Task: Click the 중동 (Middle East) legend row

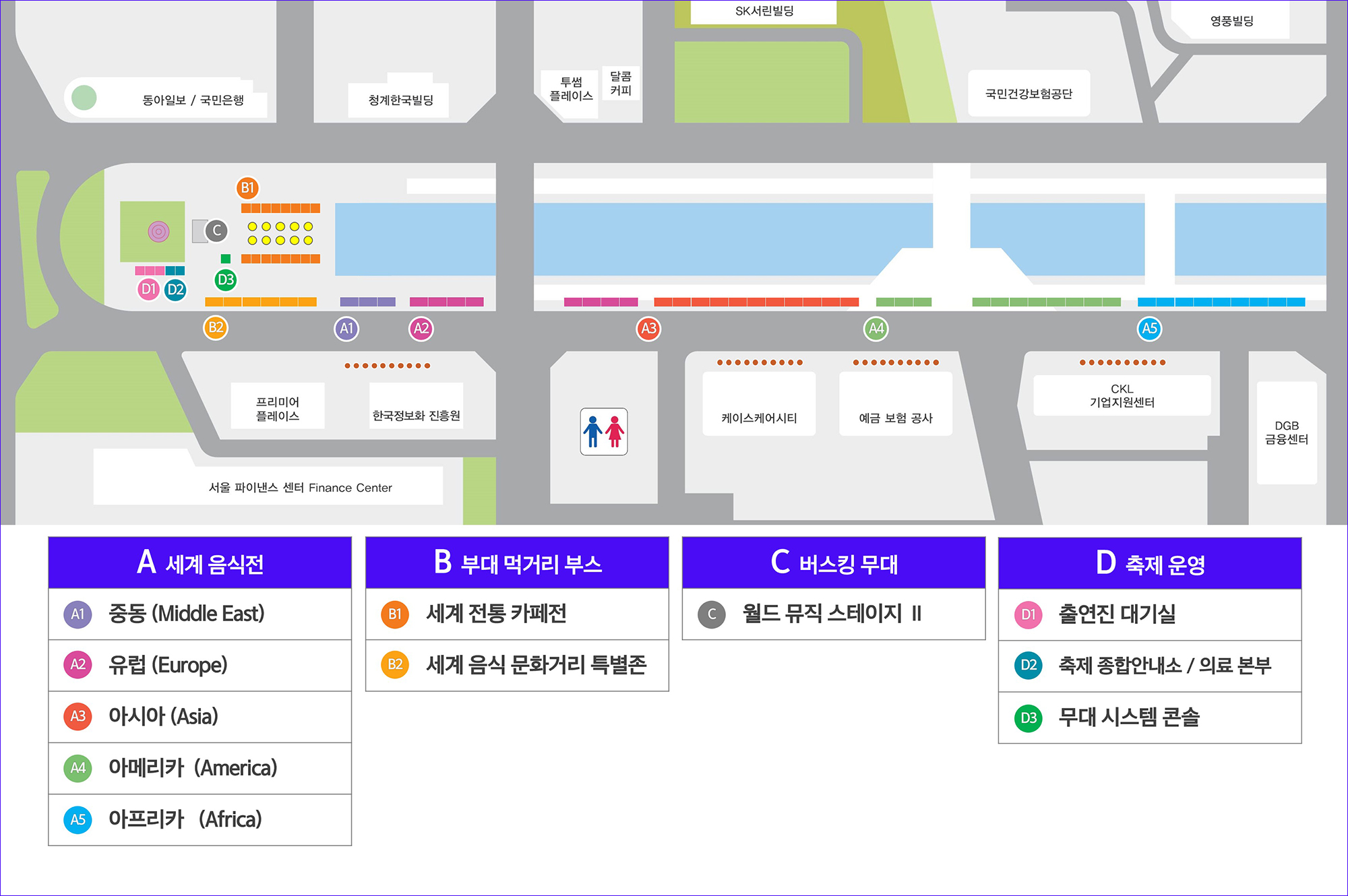Action: pyautogui.click(x=200, y=614)
